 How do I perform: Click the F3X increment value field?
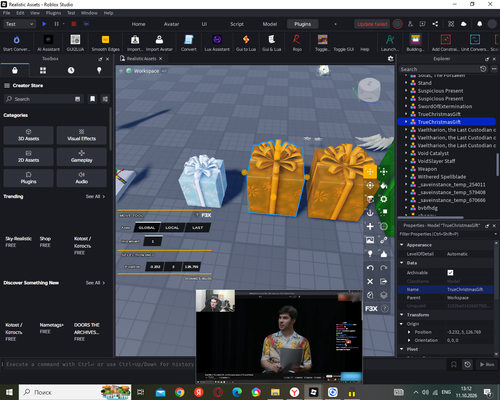tap(153, 241)
